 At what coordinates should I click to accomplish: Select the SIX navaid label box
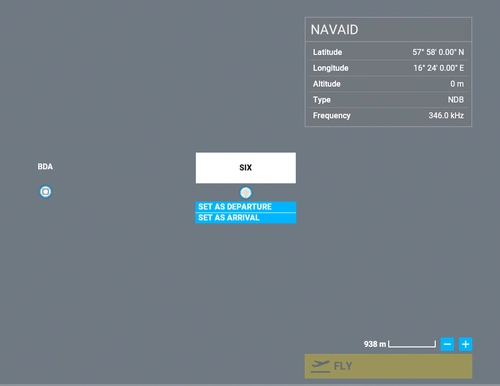[x=246, y=168]
